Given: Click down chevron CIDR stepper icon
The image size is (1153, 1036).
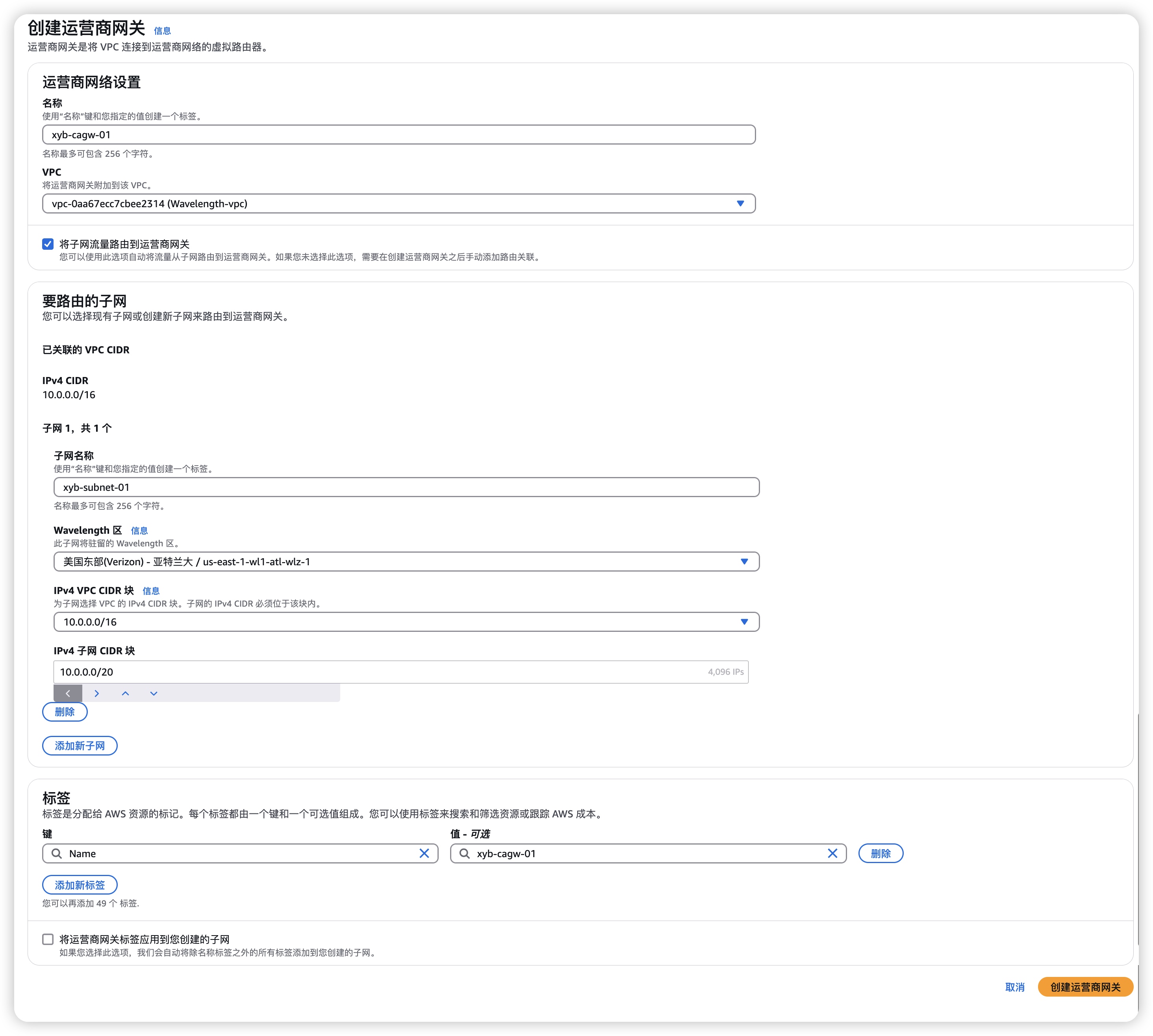Looking at the screenshot, I should pos(154,693).
